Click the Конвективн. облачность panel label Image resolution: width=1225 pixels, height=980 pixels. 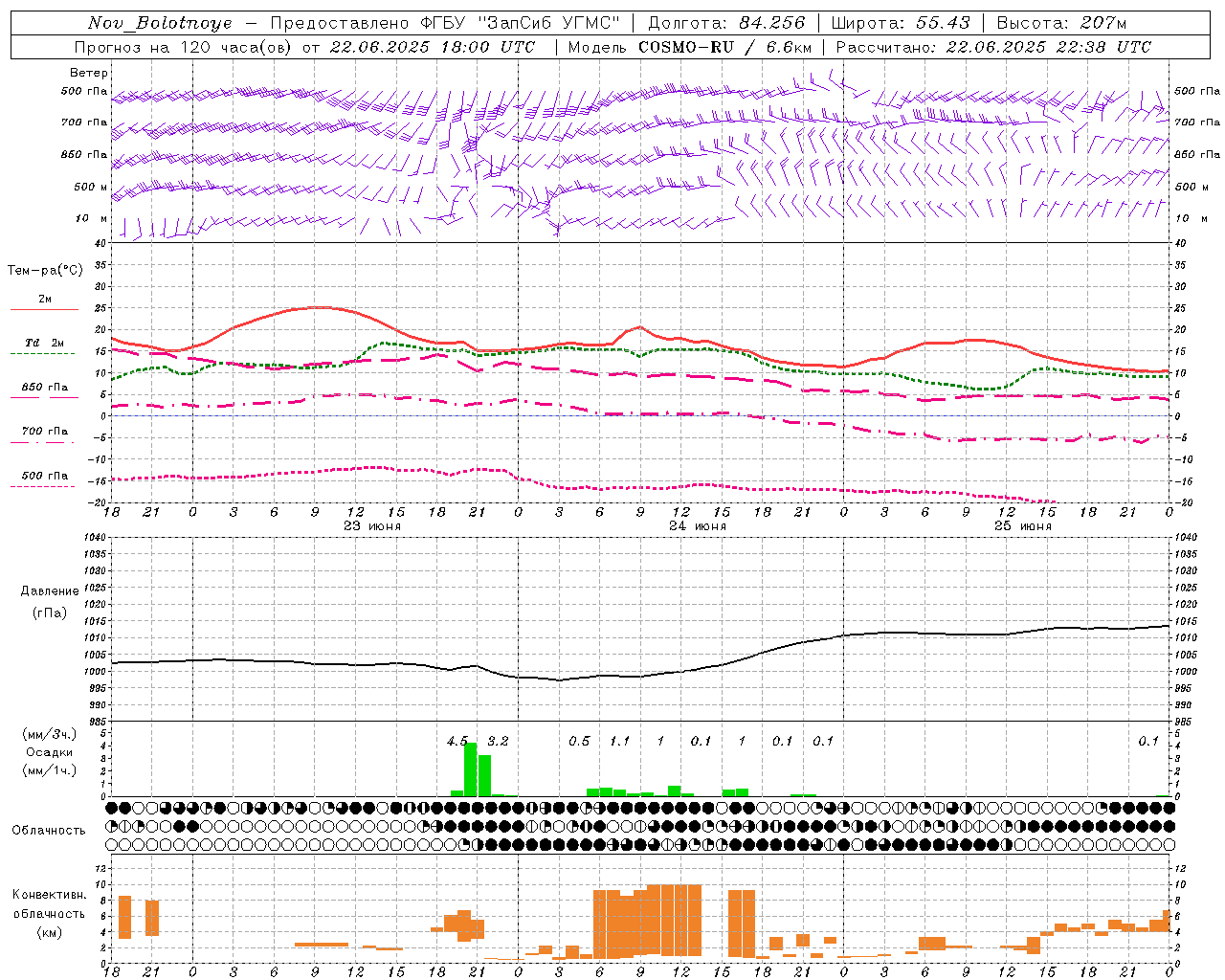50,904
